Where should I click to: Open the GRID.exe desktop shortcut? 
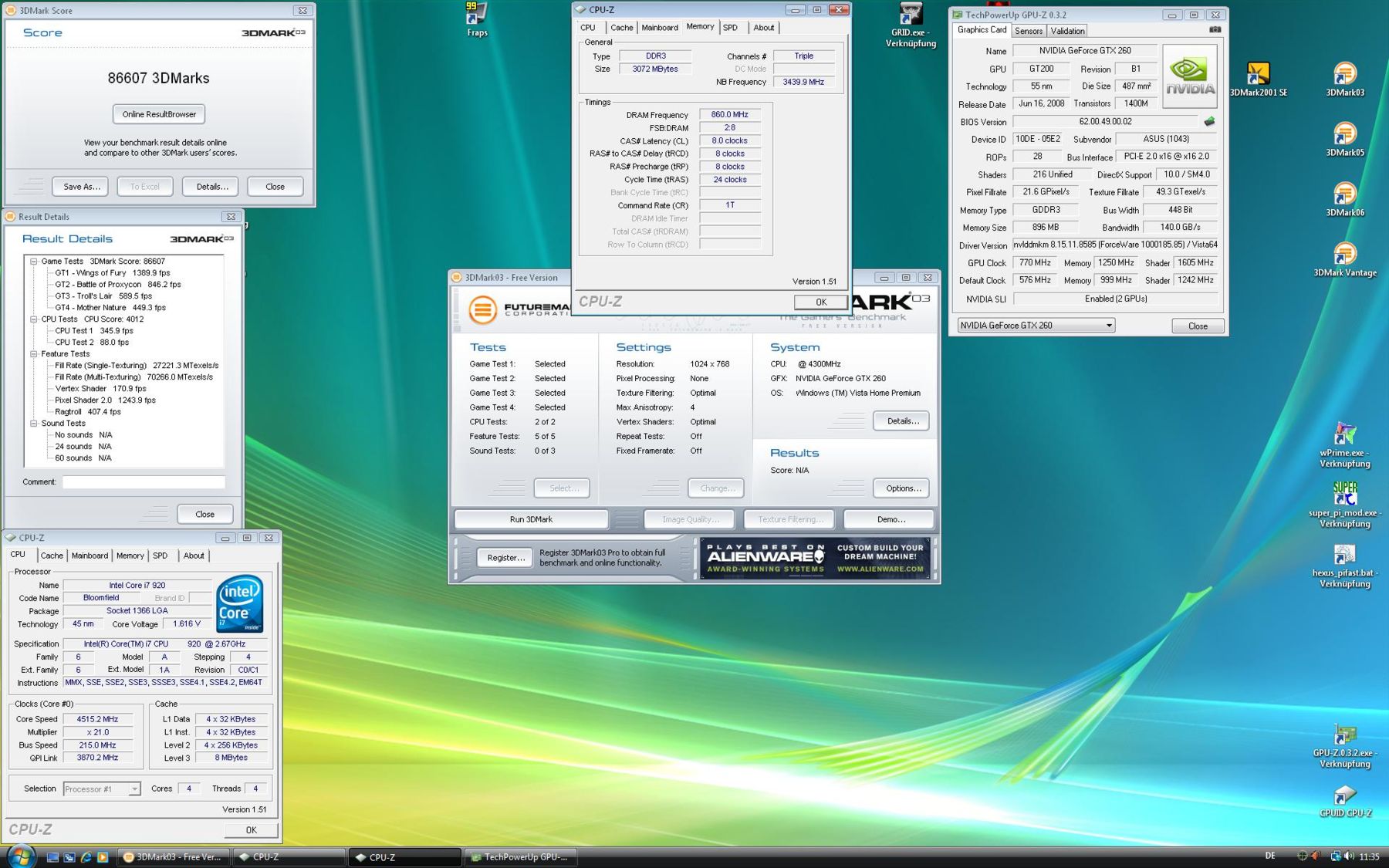coord(911,25)
